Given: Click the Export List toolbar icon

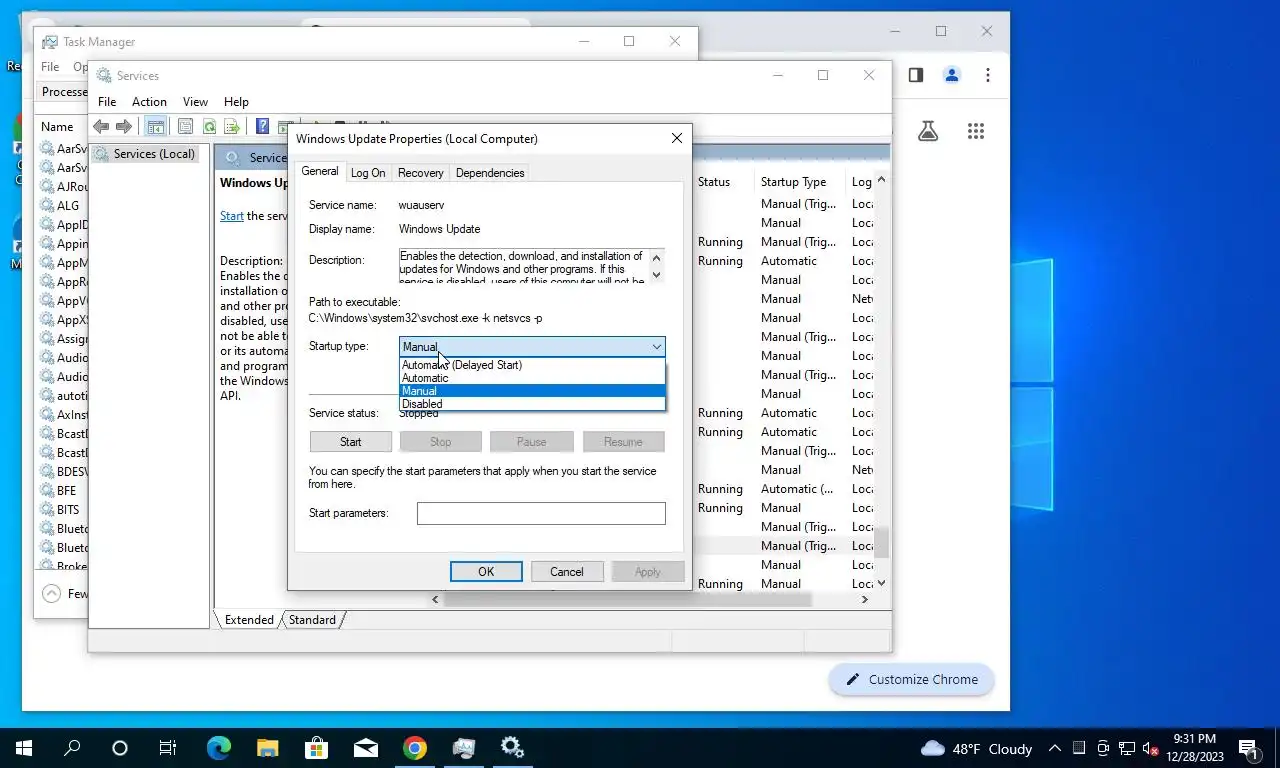Looking at the screenshot, I should pyautogui.click(x=232, y=126).
